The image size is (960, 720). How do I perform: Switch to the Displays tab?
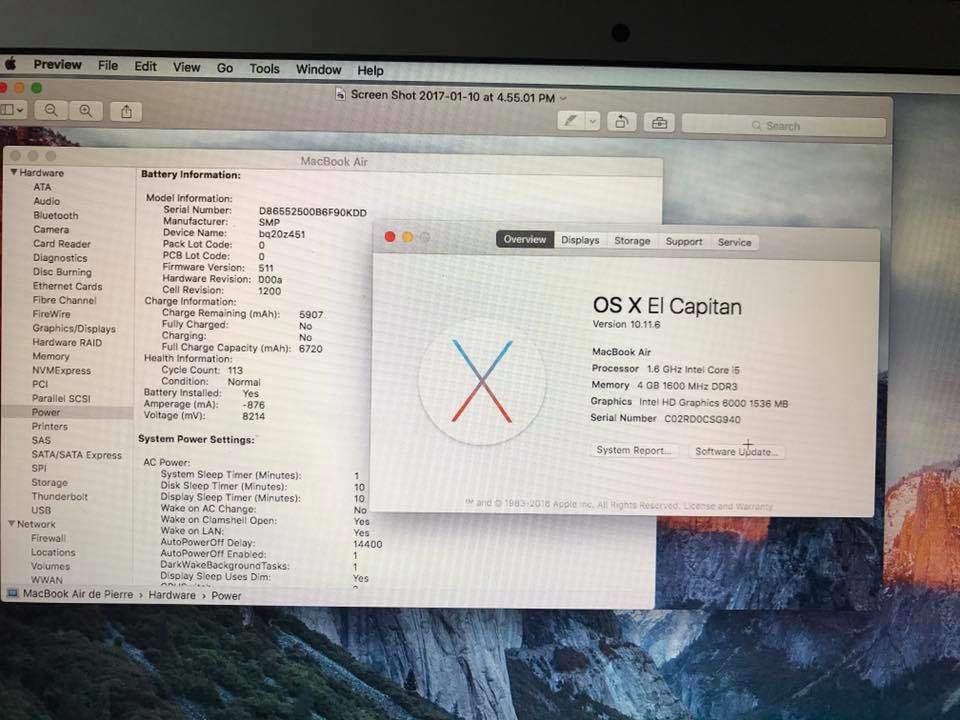coord(580,240)
